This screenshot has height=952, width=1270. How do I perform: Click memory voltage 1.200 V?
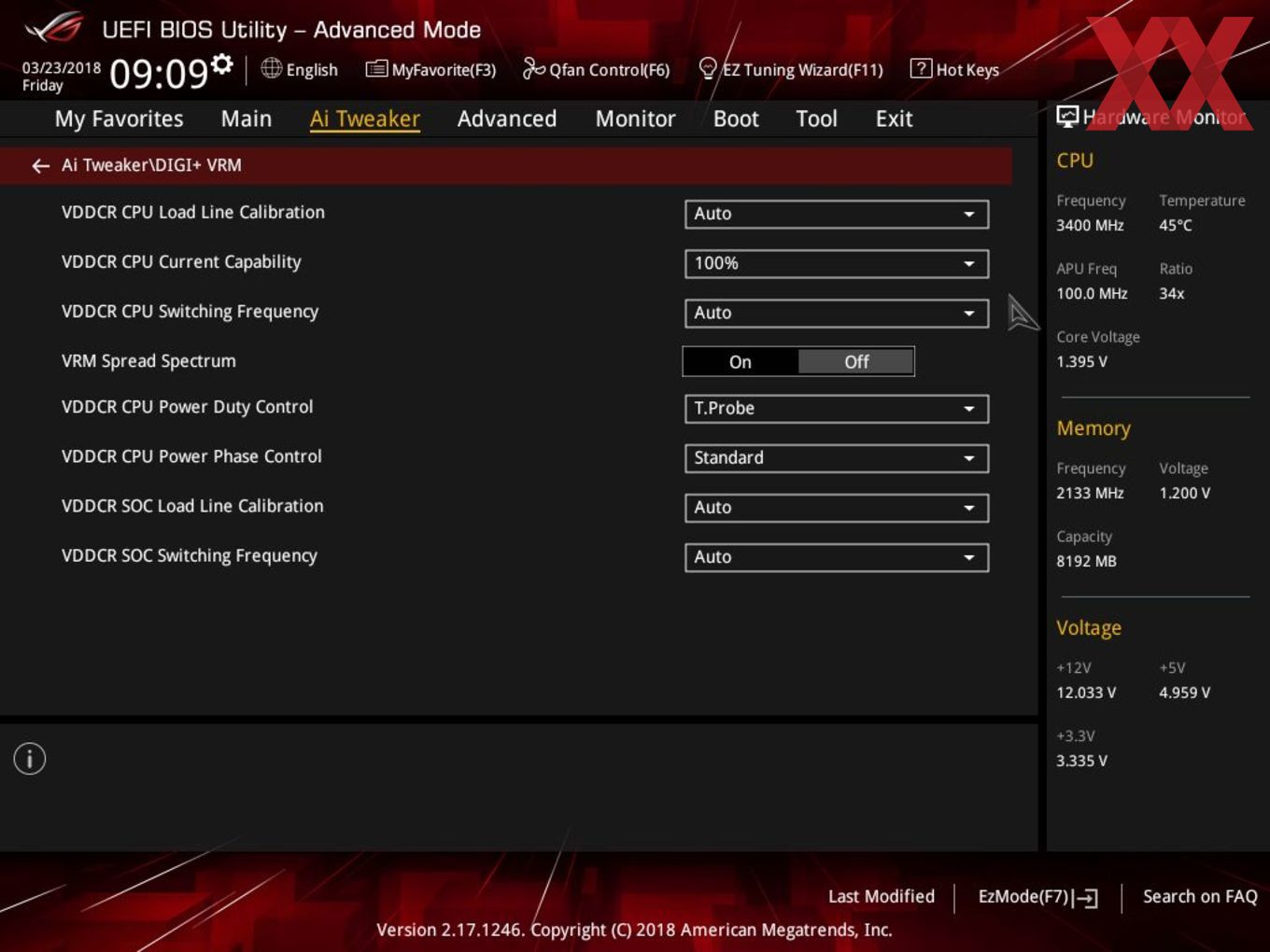pyautogui.click(x=1184, y=493)
